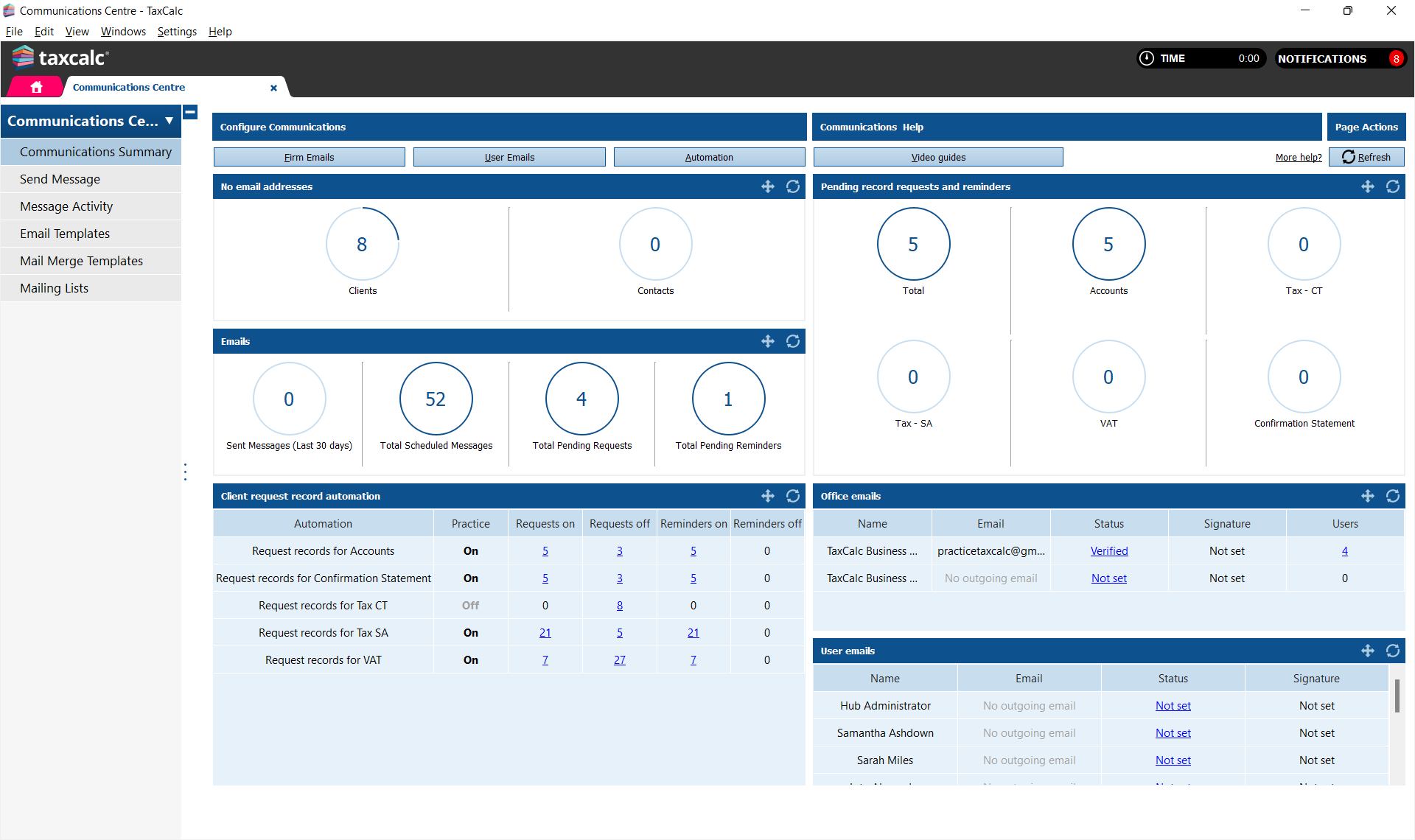Select Email Templates in sidebar

65,234
